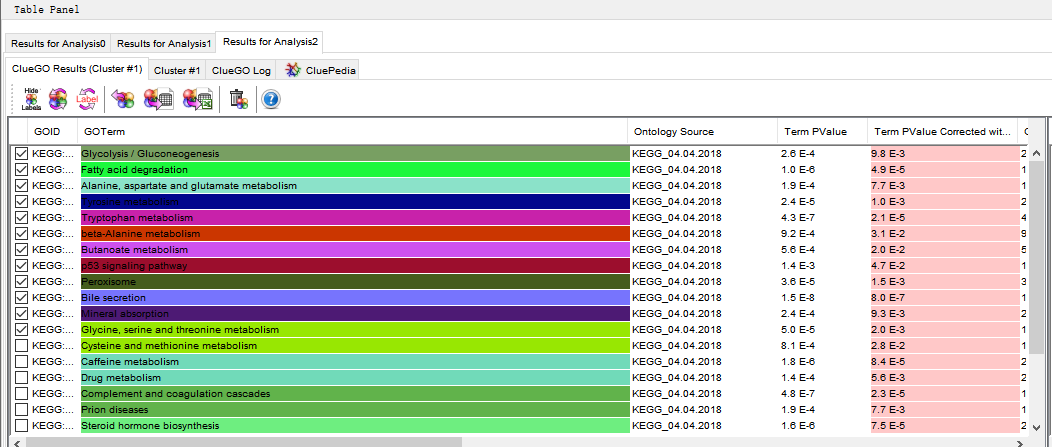Select the Alanine, aspartate and glutamate metabolism cell
Image resolution: width=1052 pixels, height=447 pixels.
click(354, 185)
